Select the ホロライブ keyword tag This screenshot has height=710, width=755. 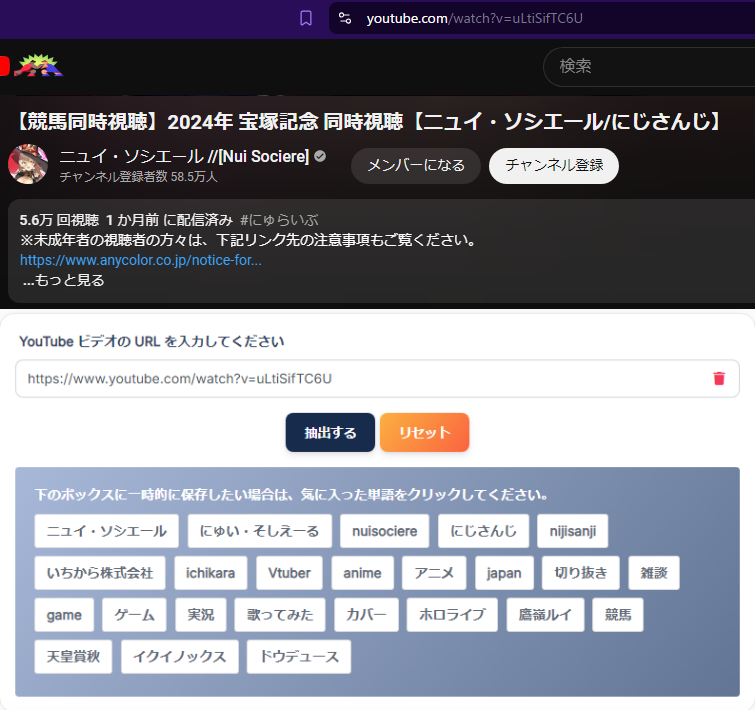452,615
